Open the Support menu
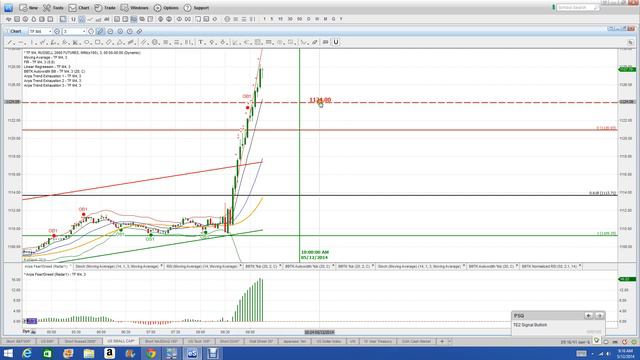Viewport: 640px width, 360px height. [196, 8]
